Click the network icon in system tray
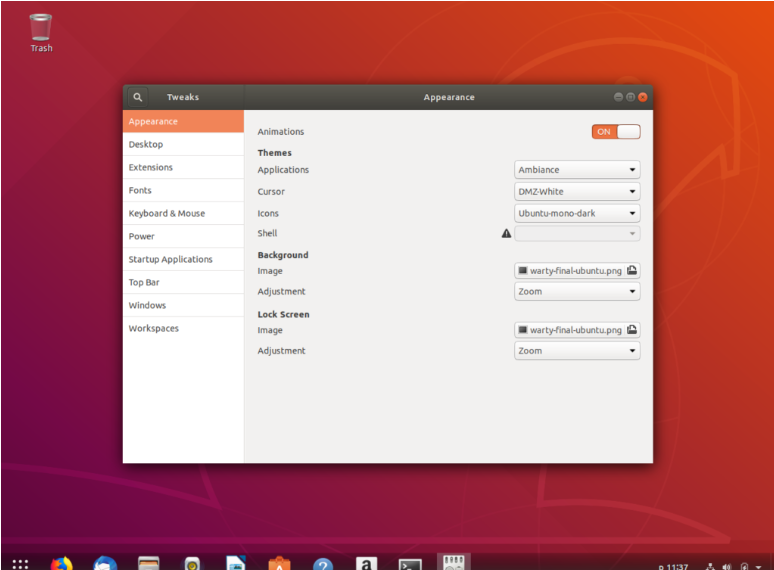 tap(710, 567)
